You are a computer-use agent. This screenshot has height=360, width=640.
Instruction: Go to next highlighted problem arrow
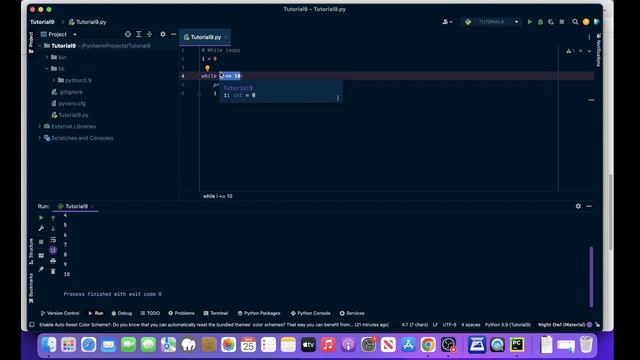point(589,51)
